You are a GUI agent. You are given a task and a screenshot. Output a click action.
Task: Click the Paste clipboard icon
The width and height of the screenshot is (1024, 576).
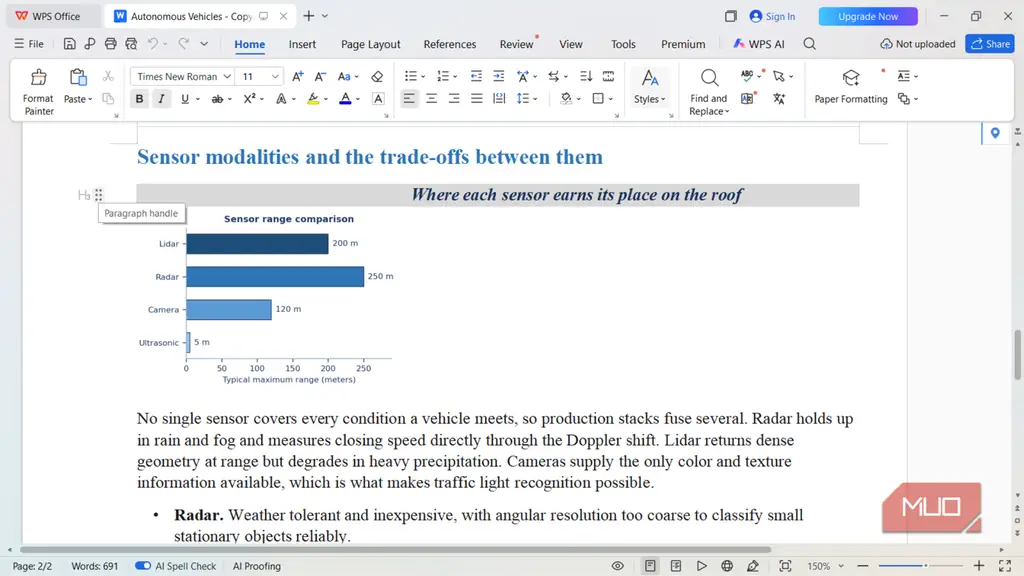click(x=78, y=77)
